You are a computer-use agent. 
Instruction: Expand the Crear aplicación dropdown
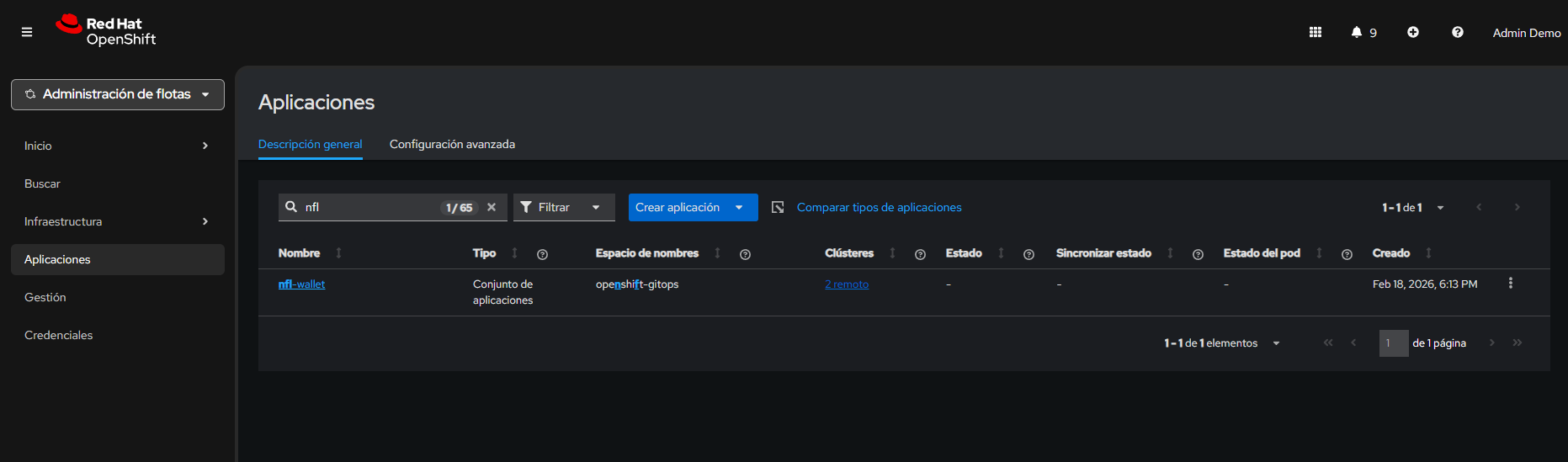pyautogui.click(x=739, y=207)
